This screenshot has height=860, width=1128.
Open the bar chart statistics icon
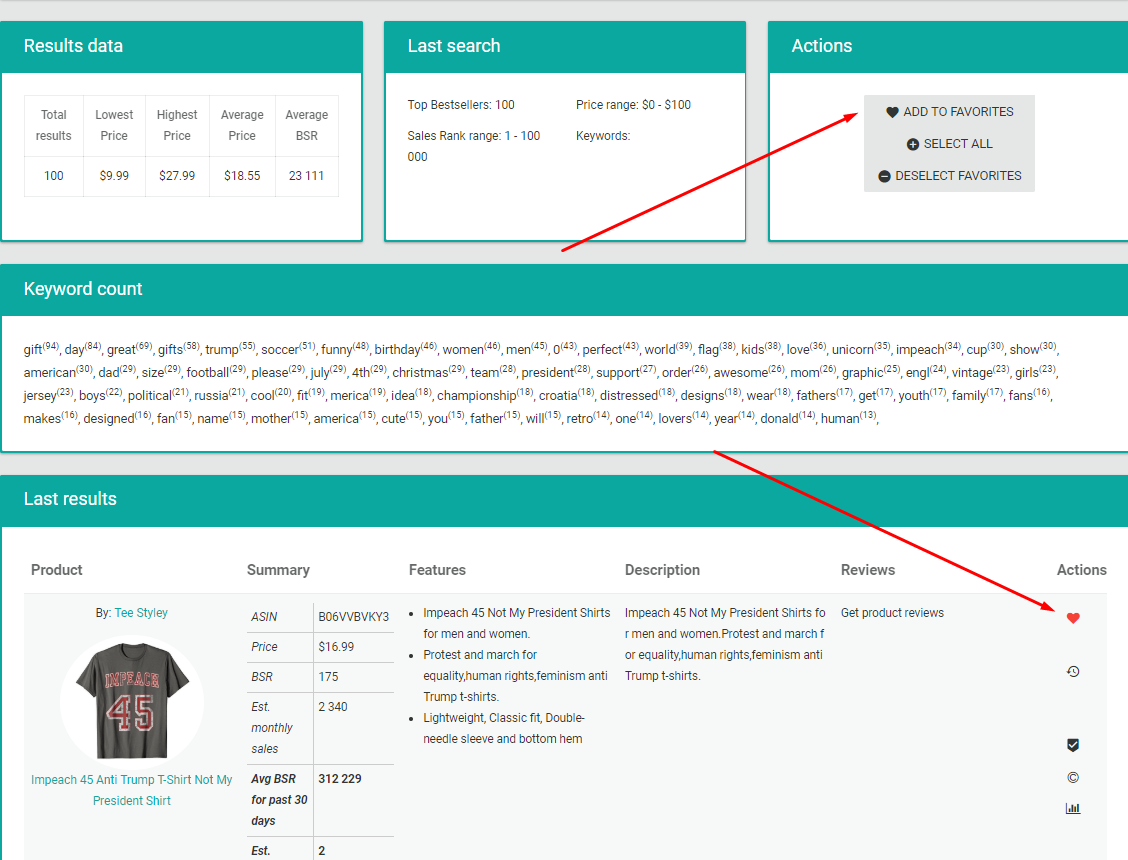tap(1073, 808)
